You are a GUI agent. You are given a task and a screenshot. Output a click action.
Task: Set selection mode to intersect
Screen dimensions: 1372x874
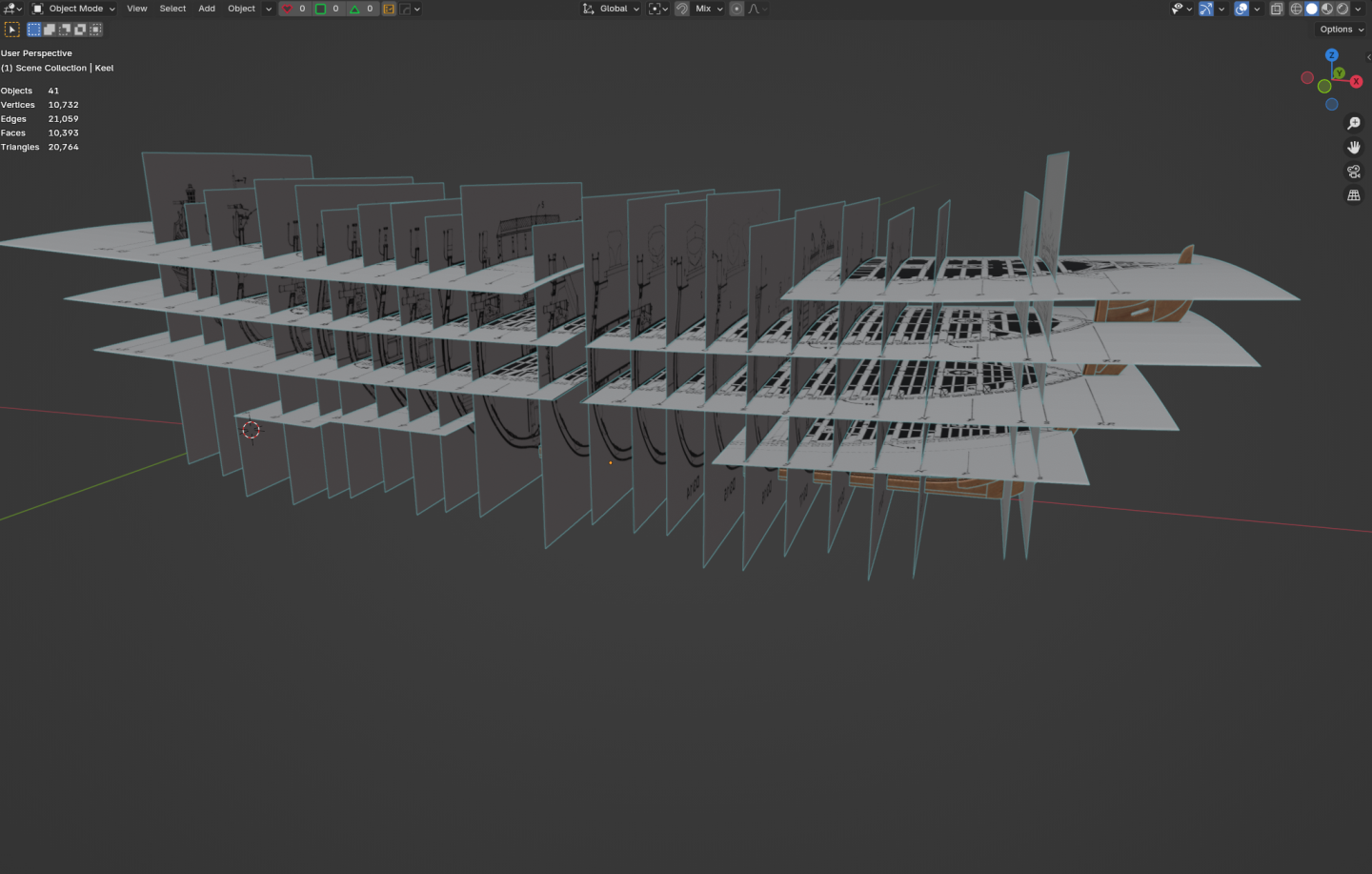pyautogui.click(x=95, y=30)
